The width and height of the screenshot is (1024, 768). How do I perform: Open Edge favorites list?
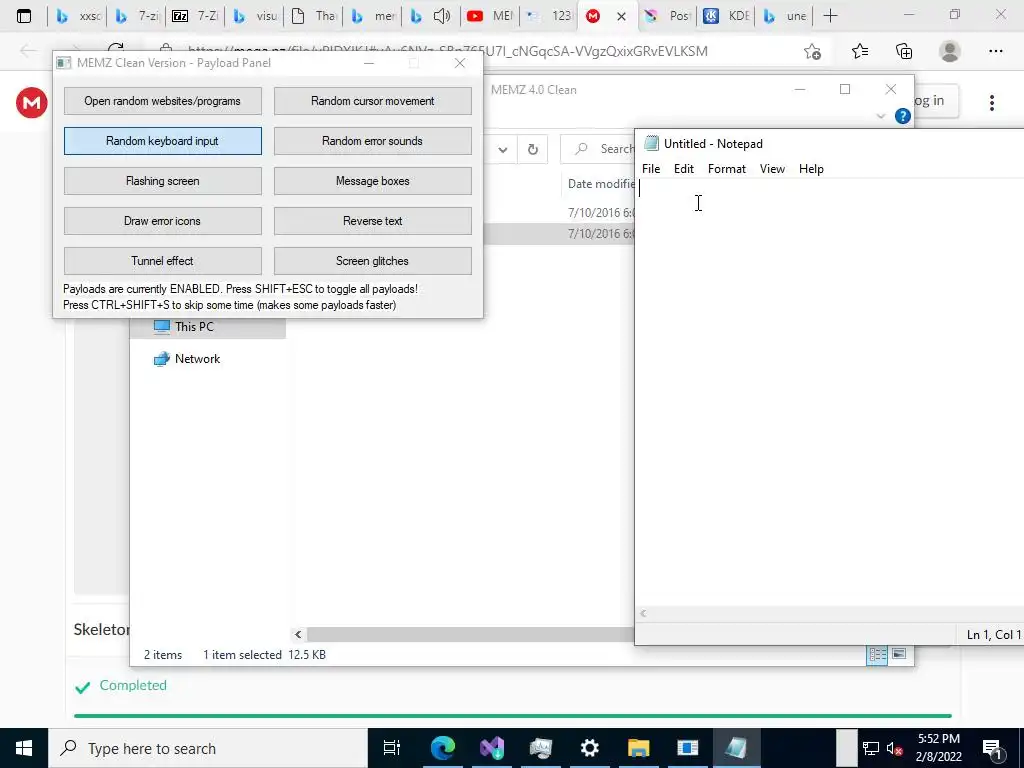pyautogui.click(x=860, y=52)
